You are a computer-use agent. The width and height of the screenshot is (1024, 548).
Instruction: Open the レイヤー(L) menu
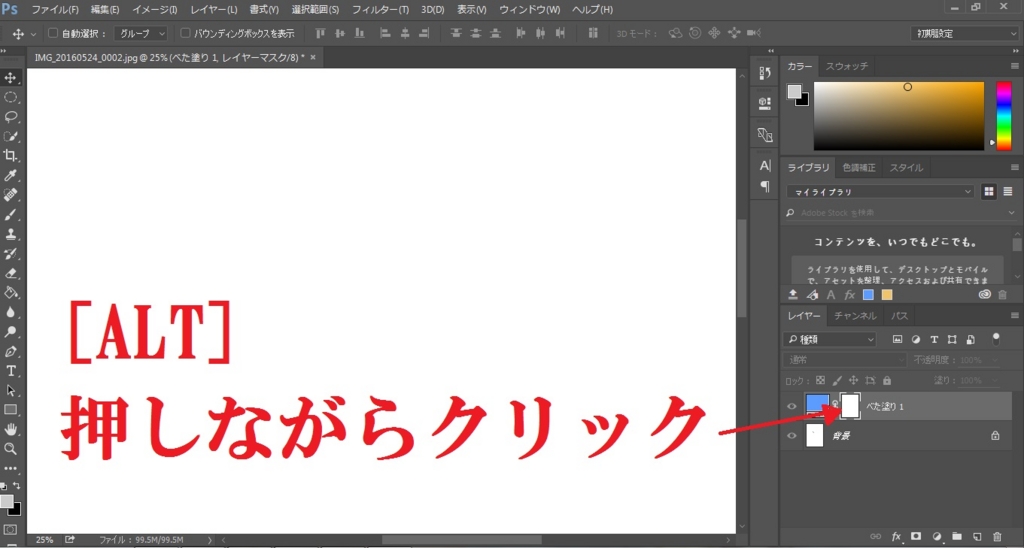214,10
